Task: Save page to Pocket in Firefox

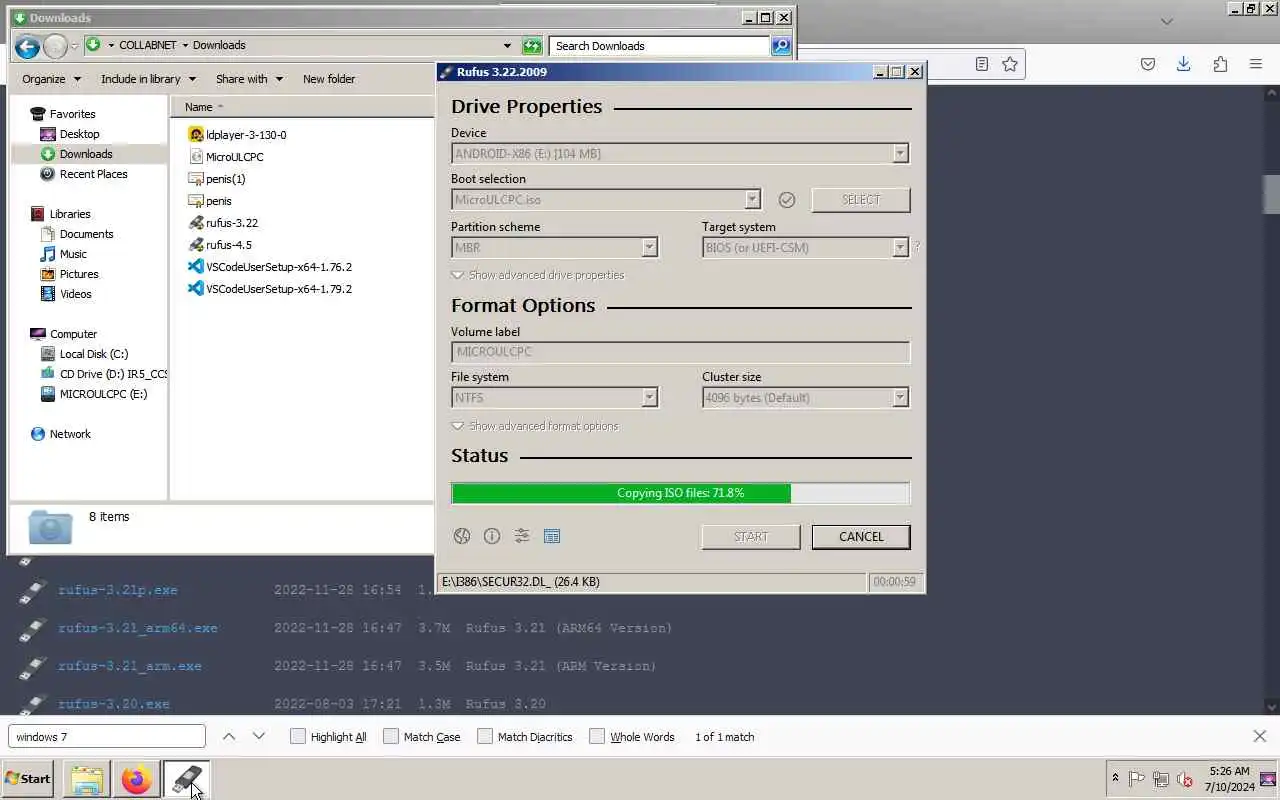Action: tap(1148, 64)
